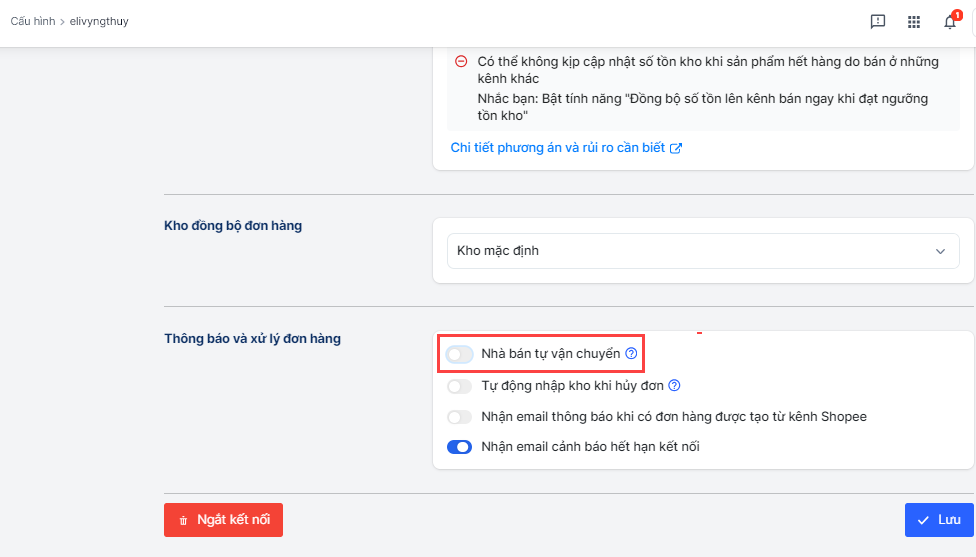Click the trash icon on Ngắt kết nối
The width and height of the screenshot is (976, 557).
tap(183, 520)
